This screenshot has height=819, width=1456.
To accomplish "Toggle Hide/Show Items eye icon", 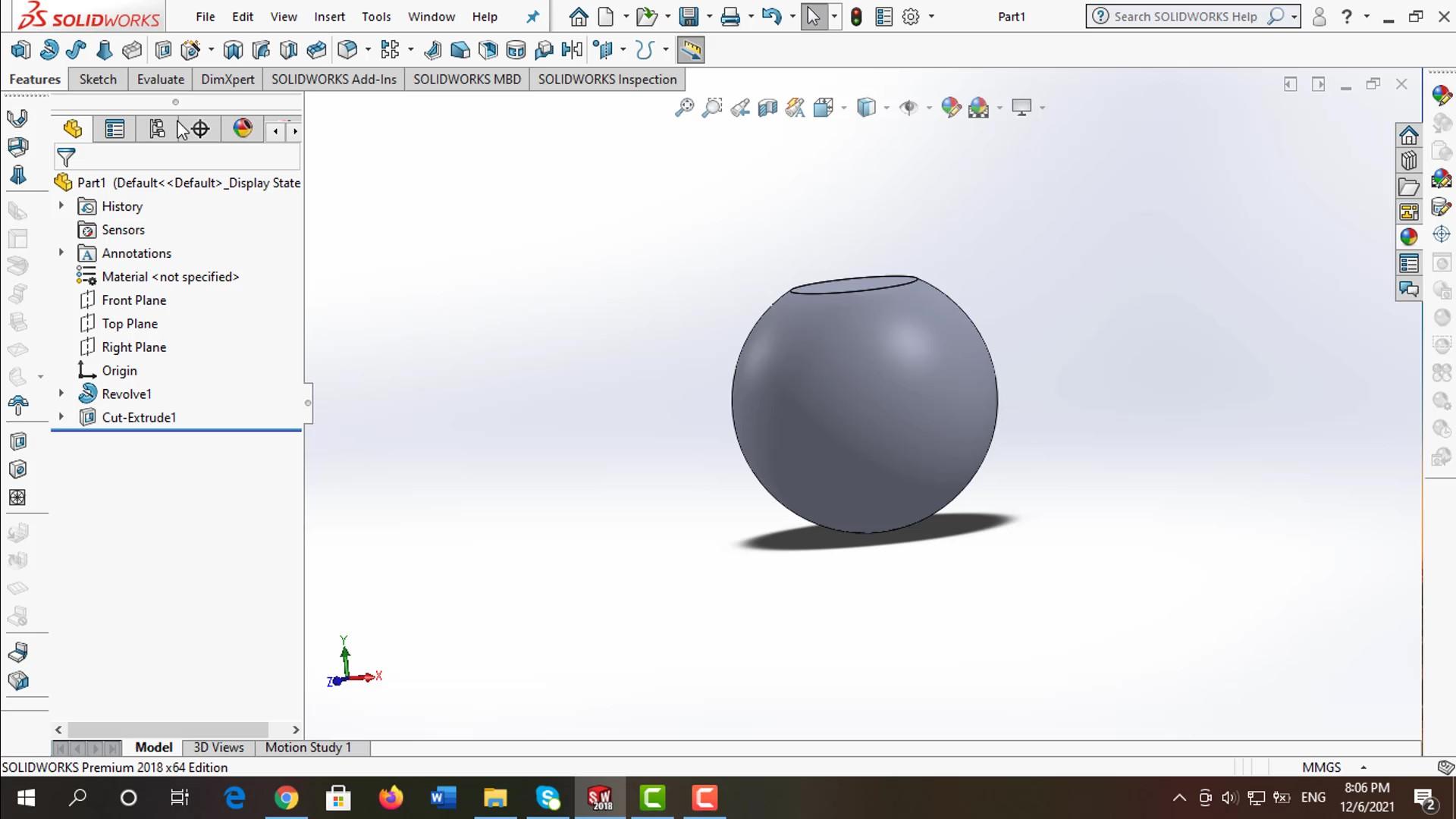I will click(908, 108).
